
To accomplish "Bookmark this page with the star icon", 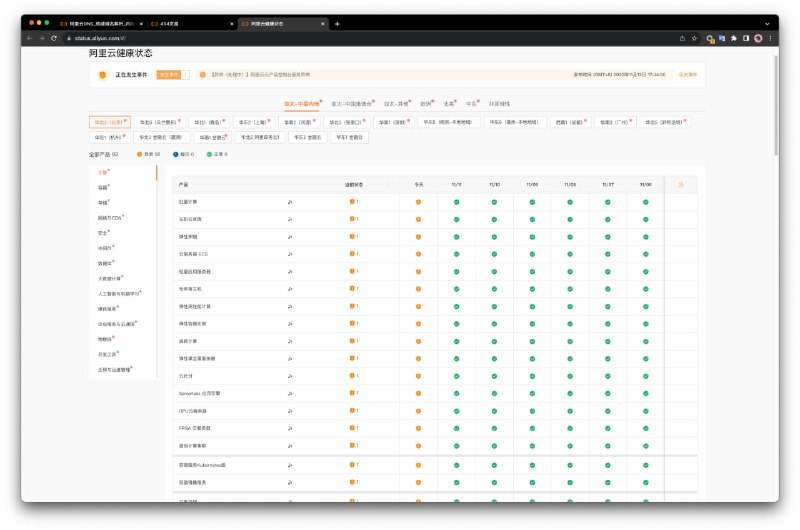I will 694,38.
